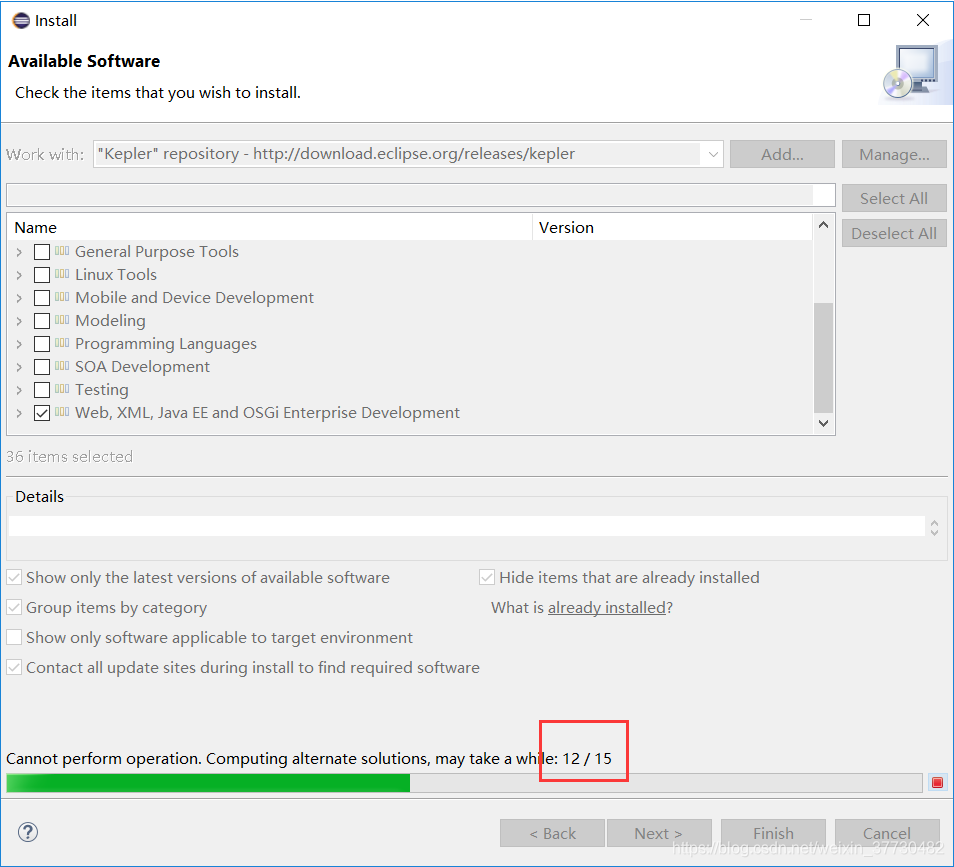Toggle Show only the latest versions checkbox

(14, 577)
